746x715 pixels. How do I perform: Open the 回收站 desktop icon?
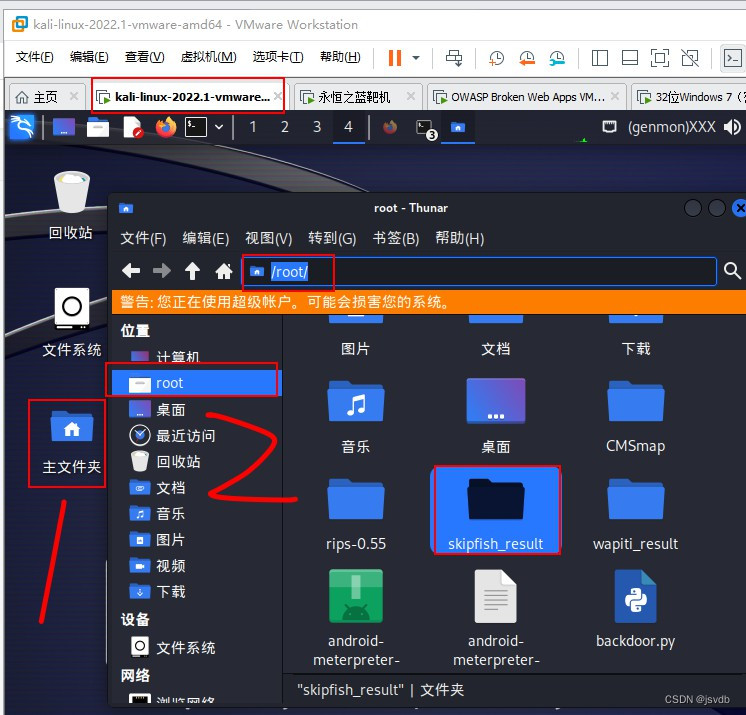[71, 206]
